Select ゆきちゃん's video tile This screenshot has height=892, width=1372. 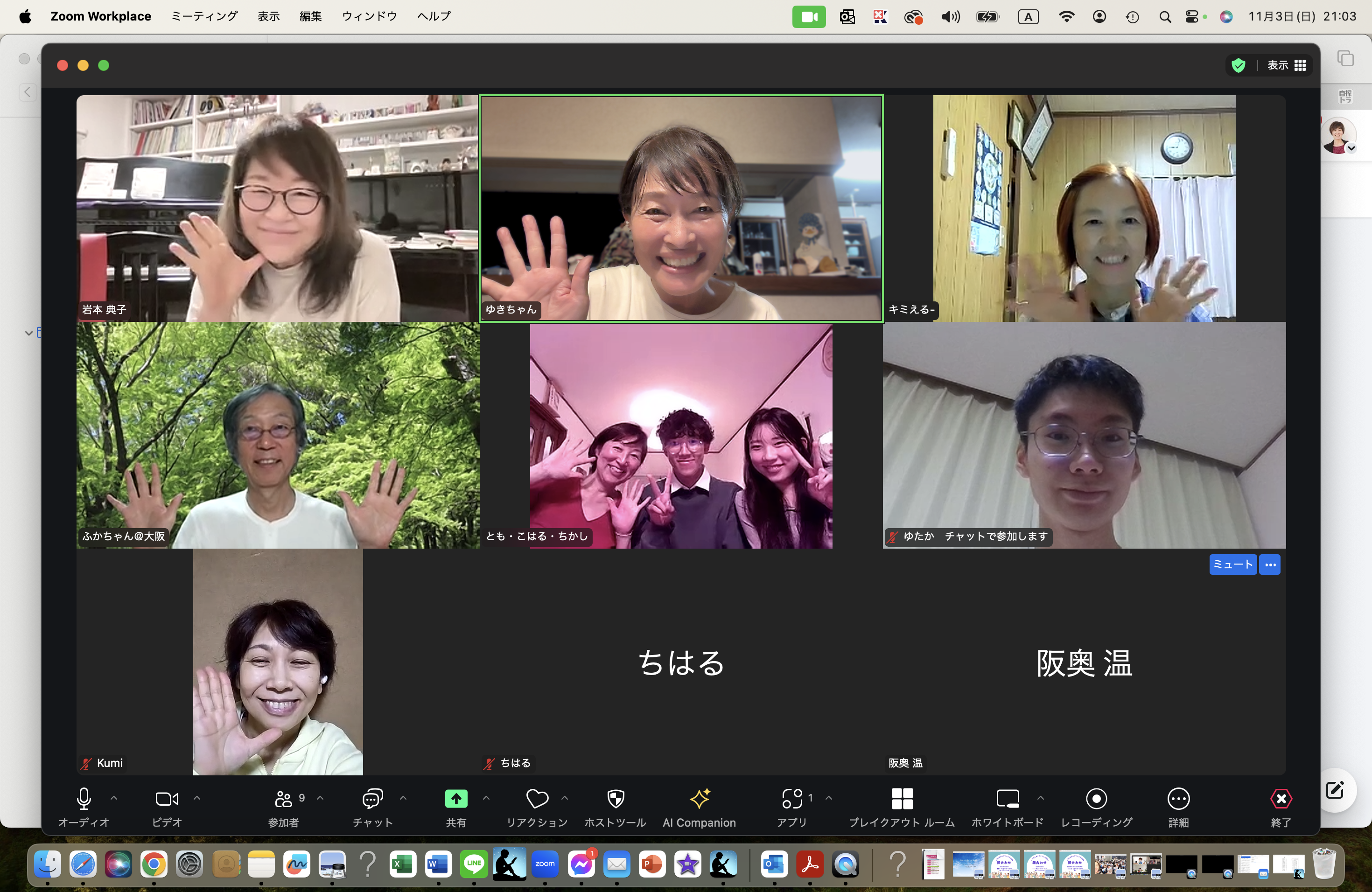tap(681, 208)
